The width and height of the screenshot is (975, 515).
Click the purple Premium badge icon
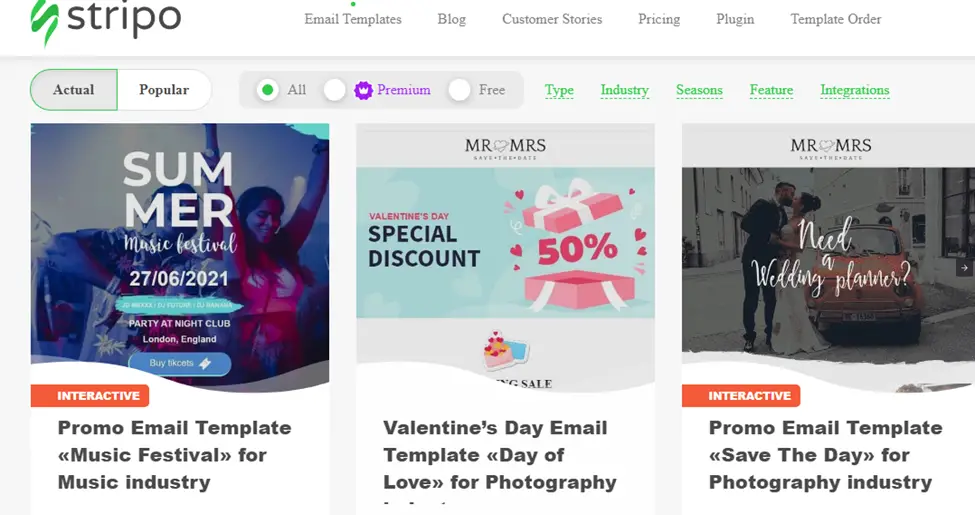(x=363, y=90)
